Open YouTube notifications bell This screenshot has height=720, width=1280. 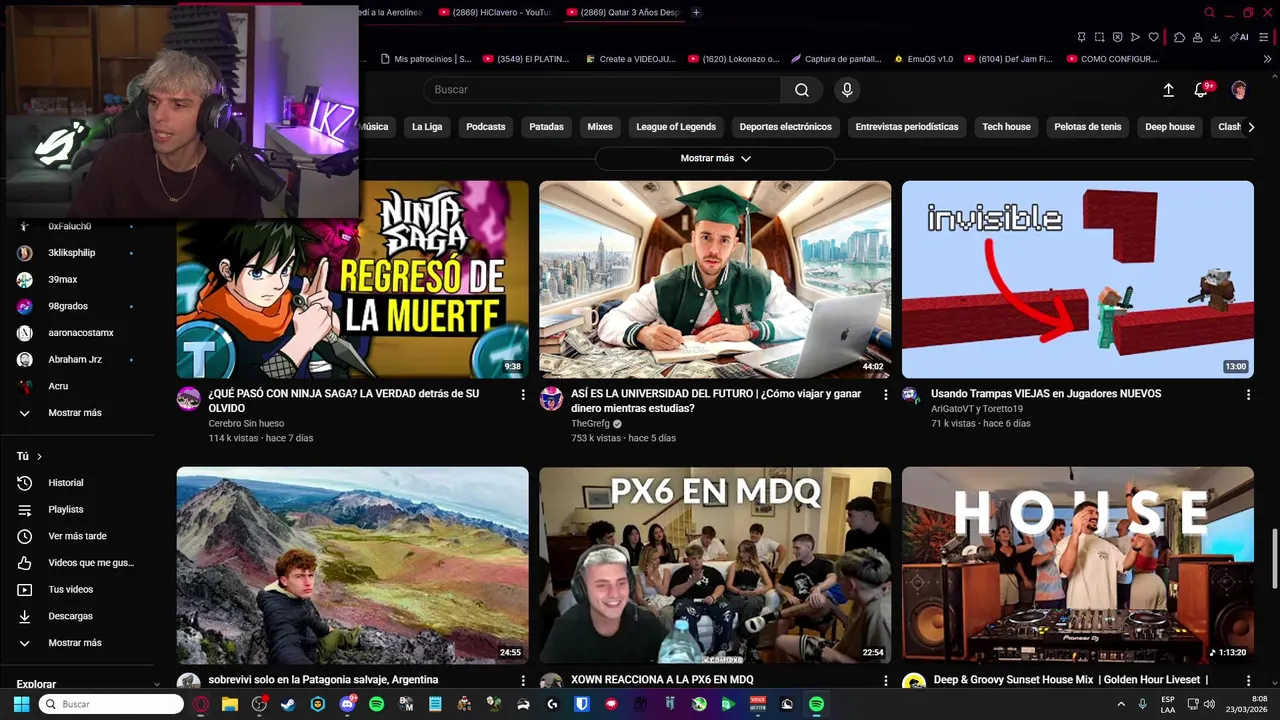[1202, 90]
